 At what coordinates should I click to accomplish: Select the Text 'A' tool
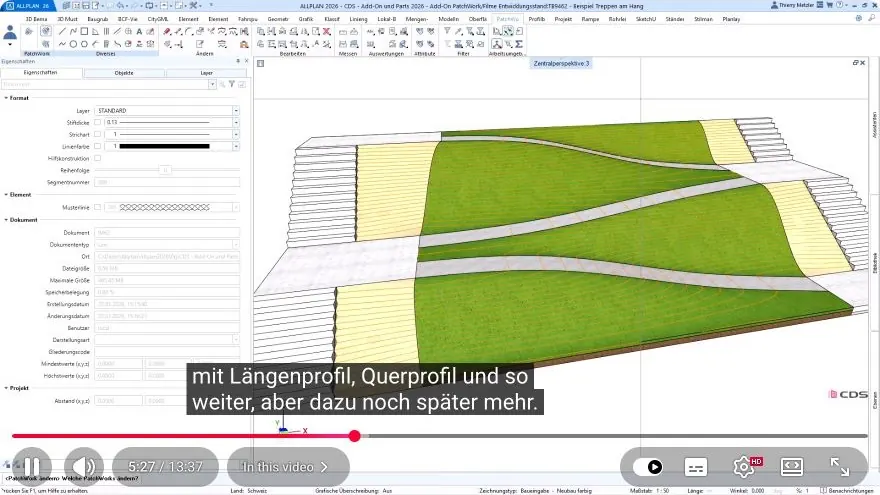tap(139, 31)
